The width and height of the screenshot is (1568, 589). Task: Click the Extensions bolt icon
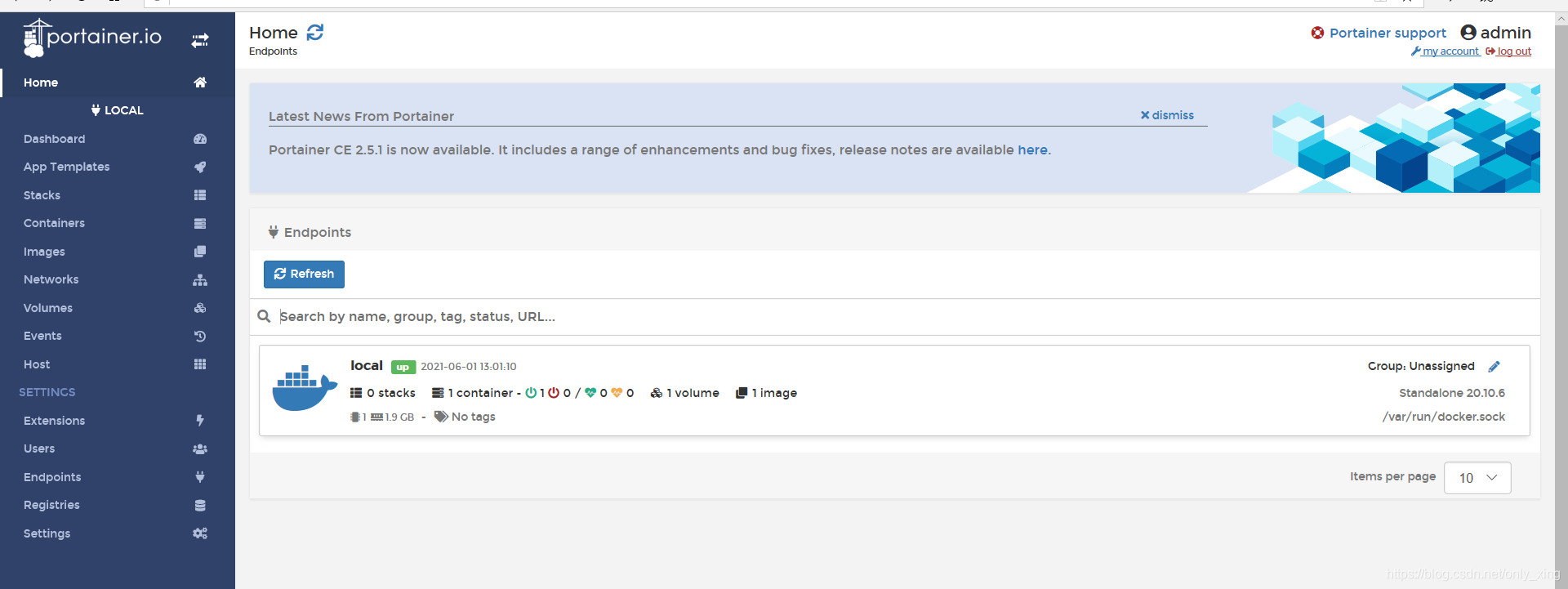click(x=200, y=421)
